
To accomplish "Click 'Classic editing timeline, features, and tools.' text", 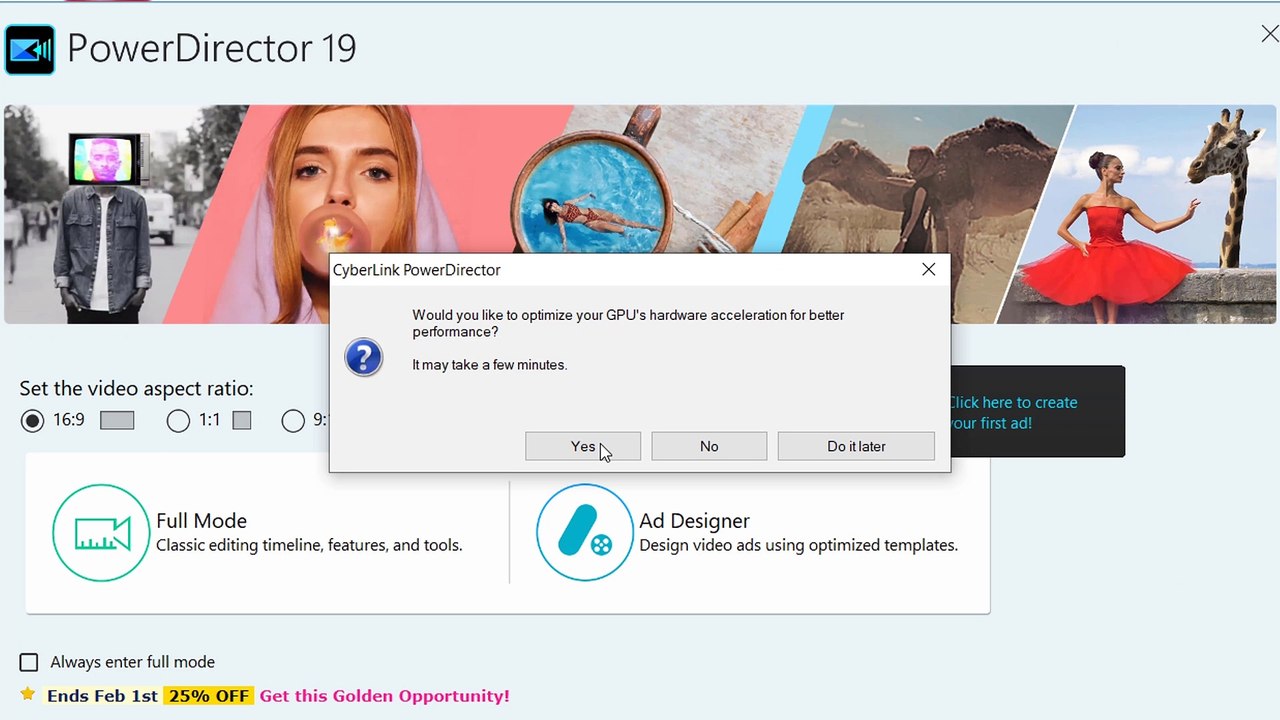I will 309,545.
